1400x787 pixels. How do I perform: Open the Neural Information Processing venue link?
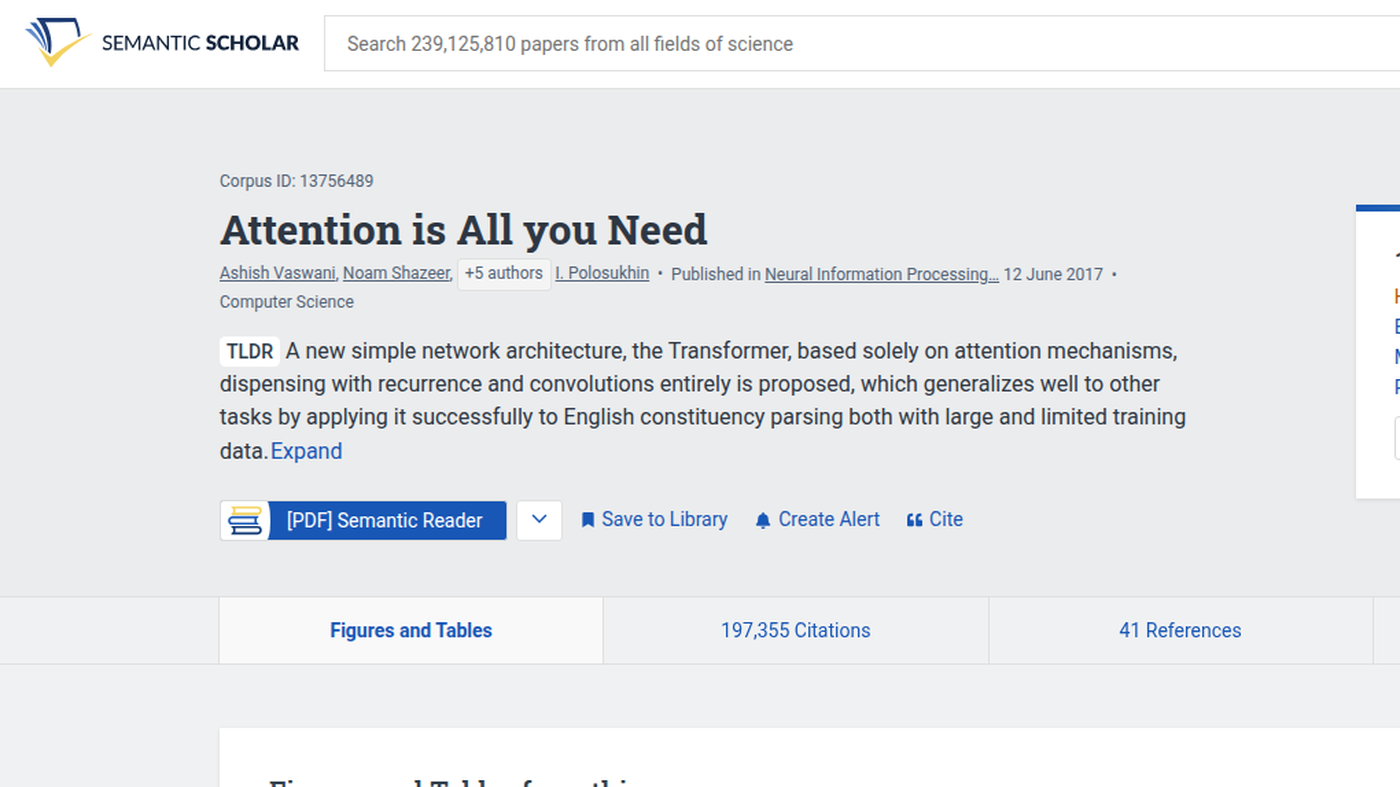882,274
